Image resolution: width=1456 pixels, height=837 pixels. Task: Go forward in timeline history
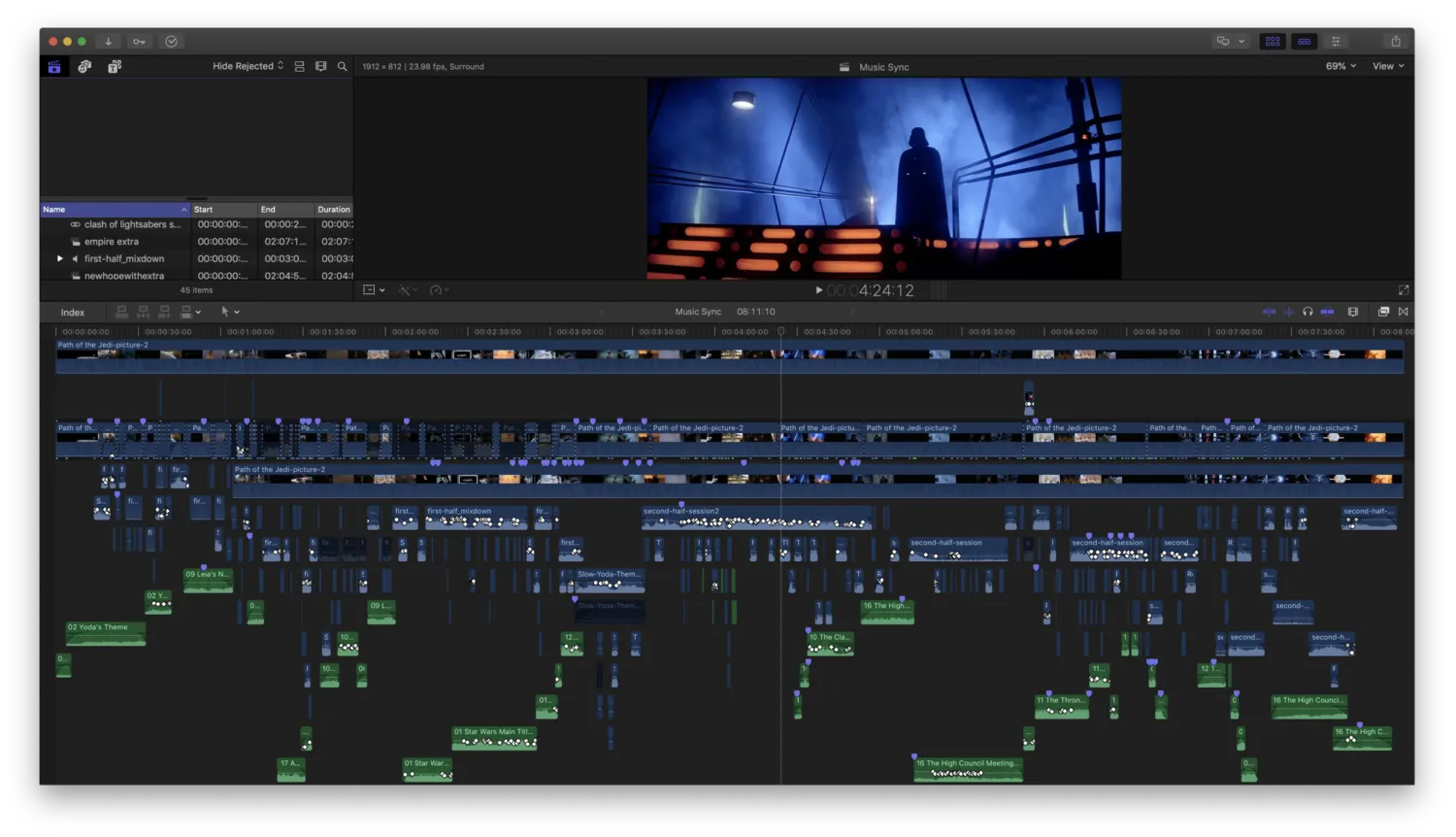pos(852,312)
